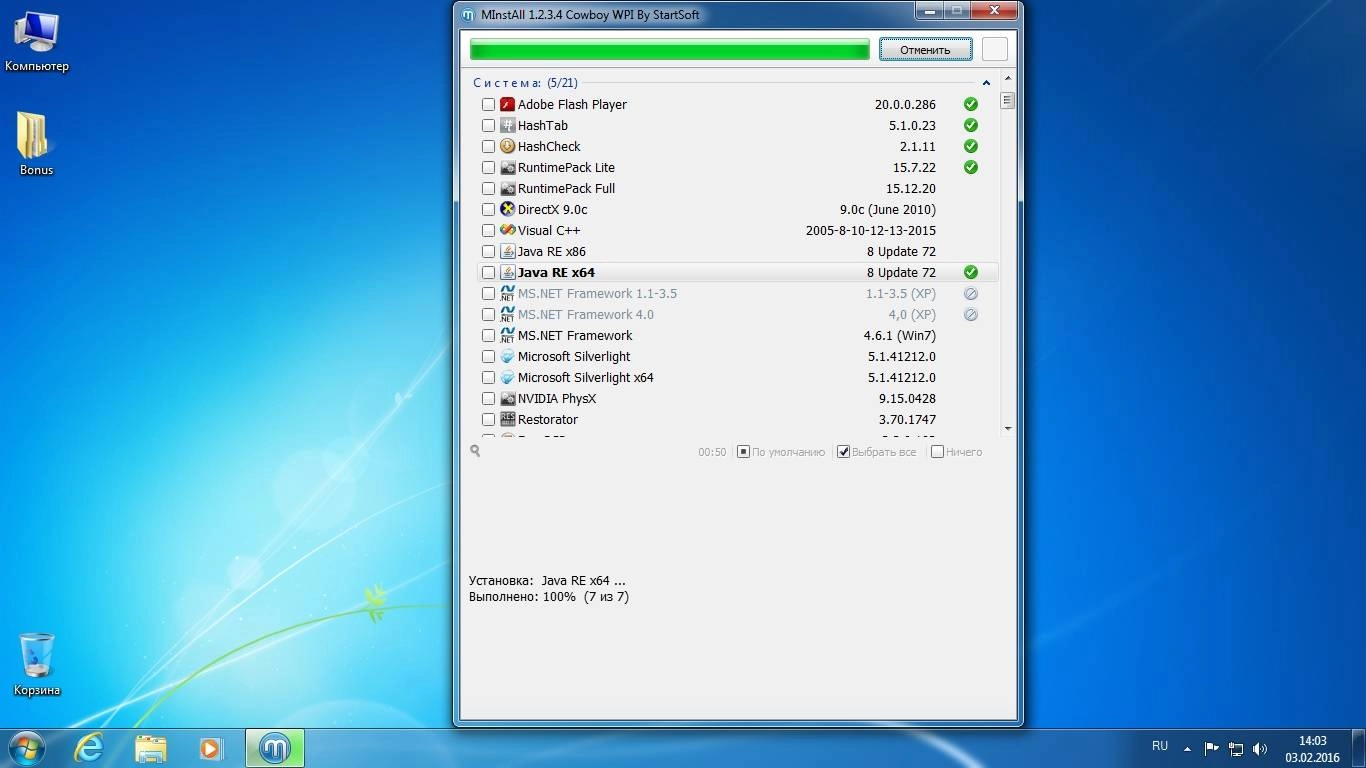Click the 9.0c (June 2010) text

[x=888, y=209]
